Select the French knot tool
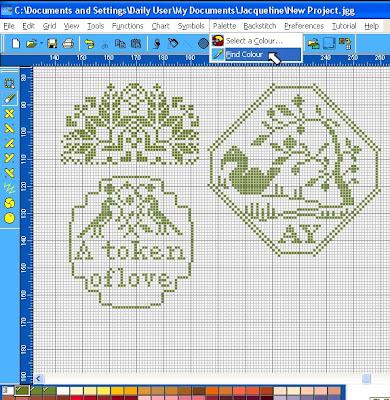Screen dimensions: 390x400 [9, 203]
